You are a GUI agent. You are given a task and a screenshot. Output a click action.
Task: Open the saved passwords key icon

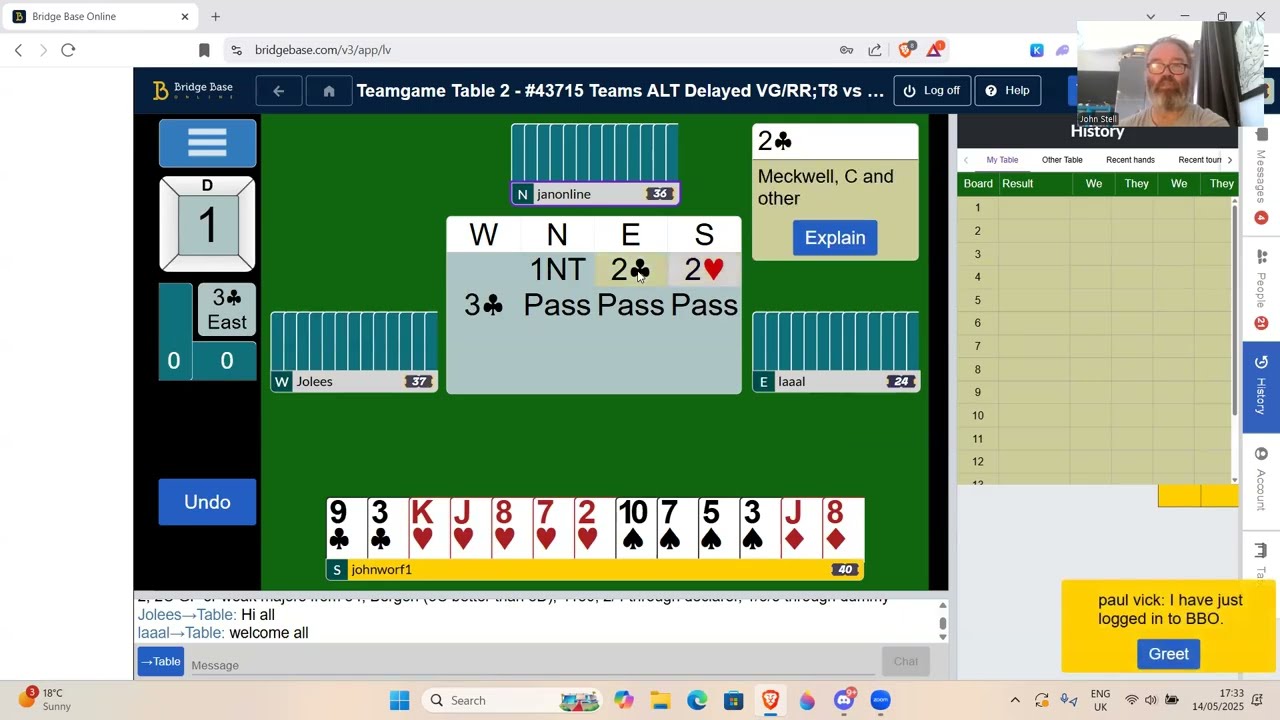click(846, 50)
